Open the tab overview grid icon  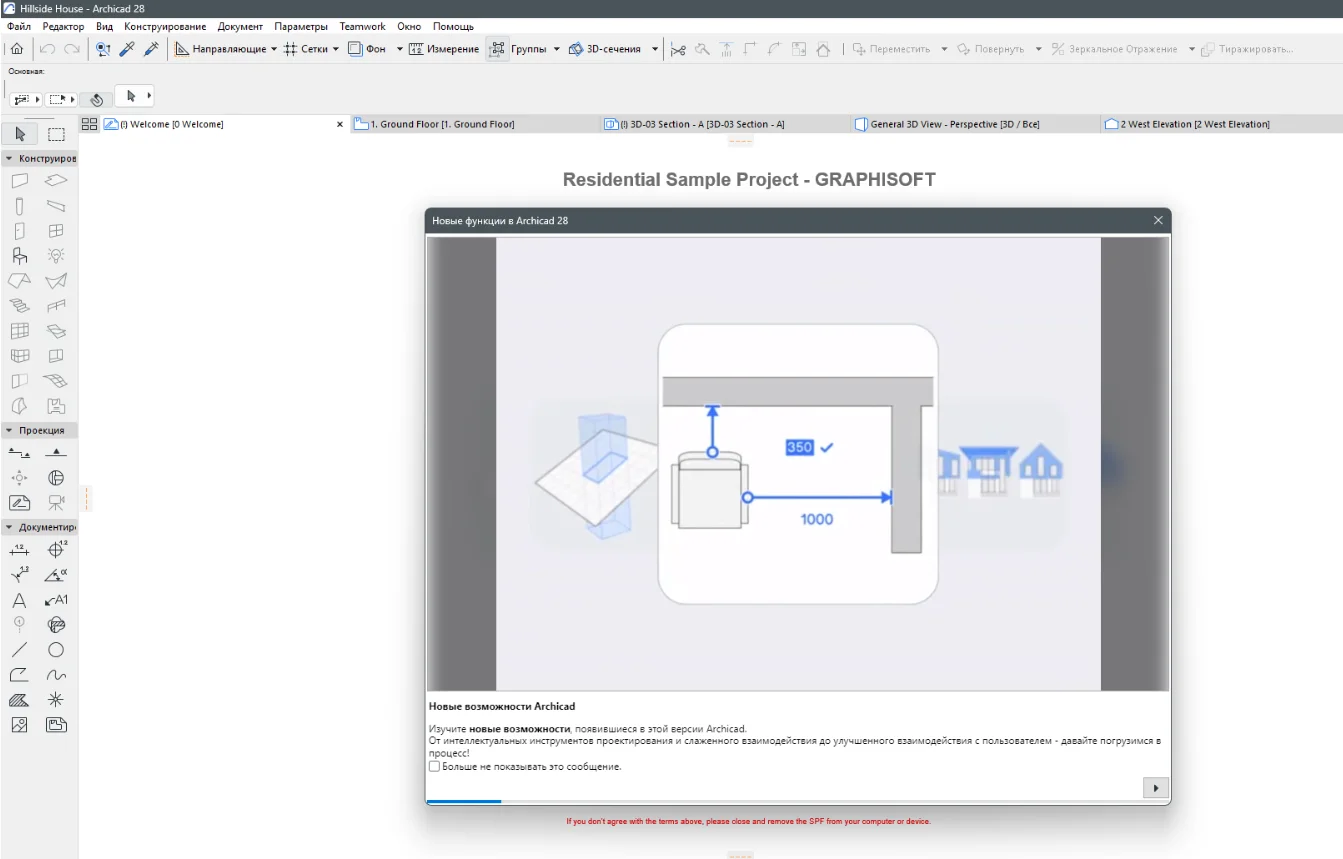click(89, 124)
